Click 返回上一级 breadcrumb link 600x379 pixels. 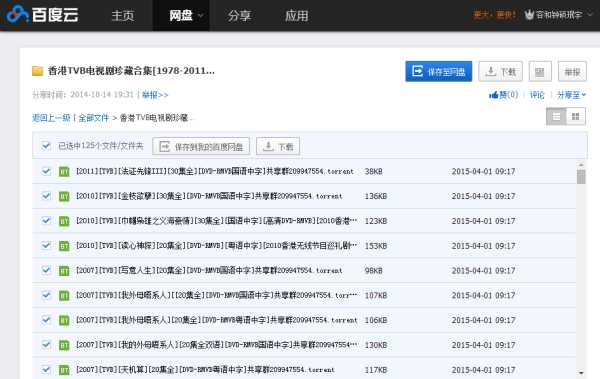51,118
